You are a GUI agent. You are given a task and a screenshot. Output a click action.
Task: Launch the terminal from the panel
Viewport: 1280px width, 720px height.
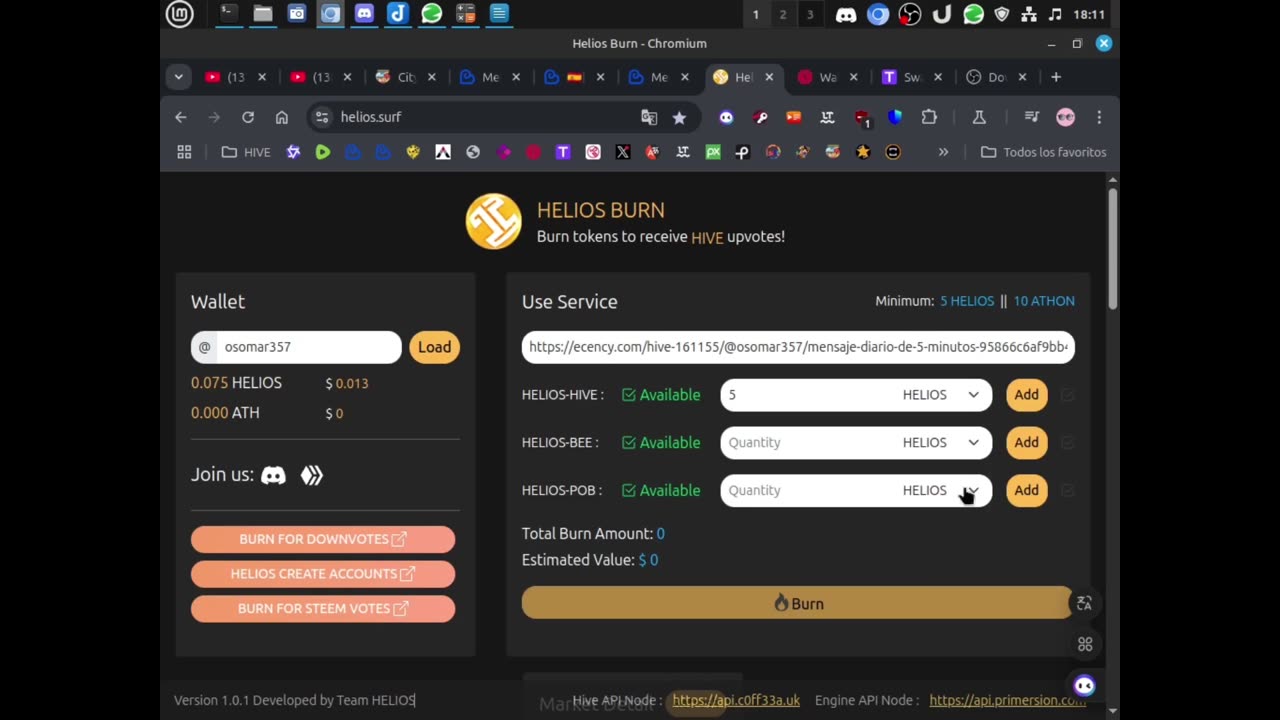pos(229,14)
